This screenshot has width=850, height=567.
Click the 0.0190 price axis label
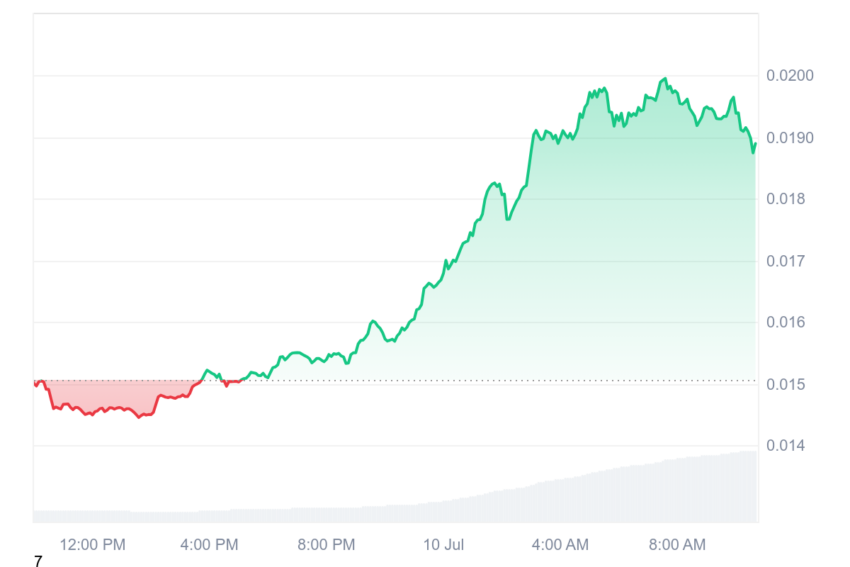(x=789, y=138)
